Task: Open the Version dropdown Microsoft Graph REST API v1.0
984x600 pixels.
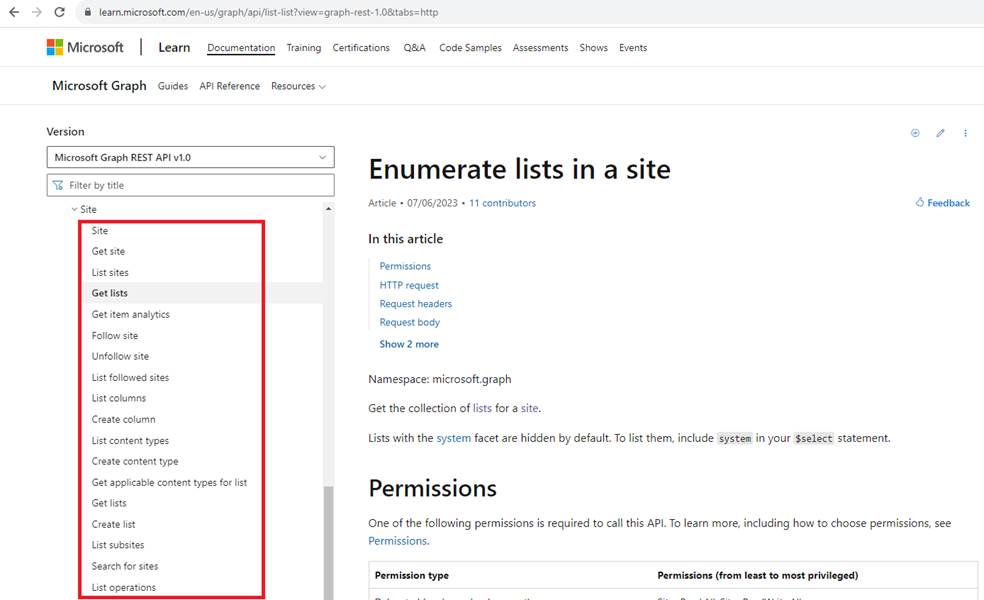Action: click(x=190, y=157)
